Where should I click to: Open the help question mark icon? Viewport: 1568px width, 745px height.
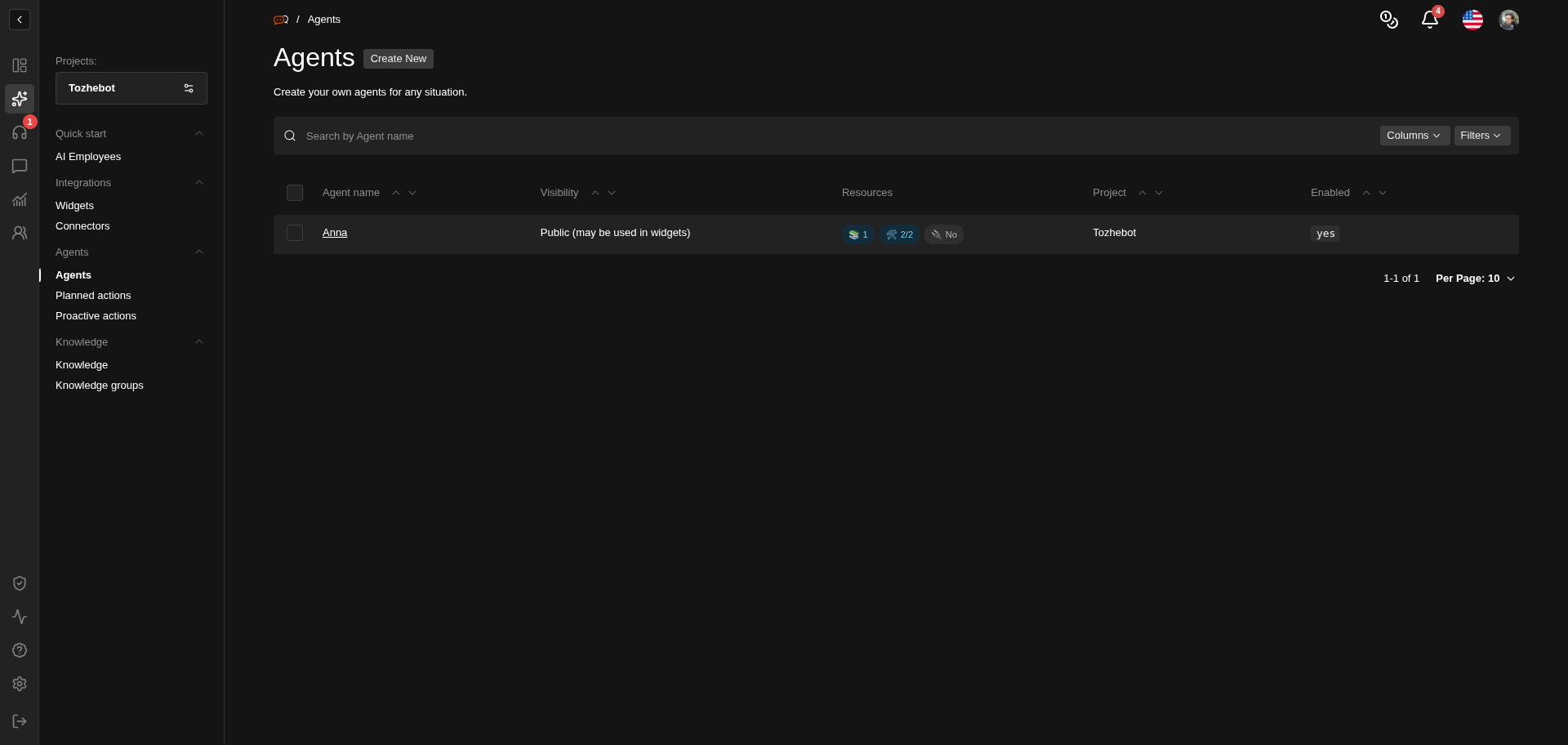pos(20,650)
